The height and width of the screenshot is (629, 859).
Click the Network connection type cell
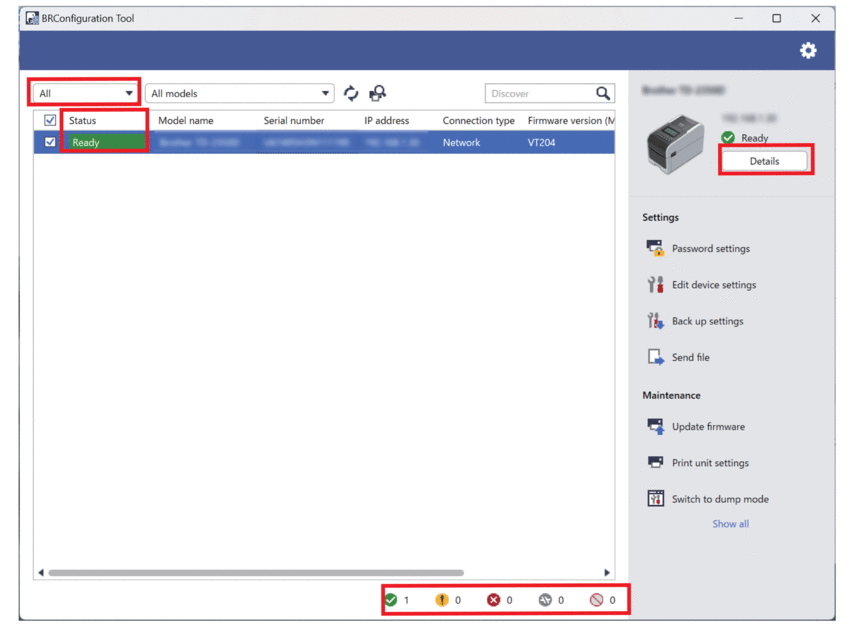[461, 142]
